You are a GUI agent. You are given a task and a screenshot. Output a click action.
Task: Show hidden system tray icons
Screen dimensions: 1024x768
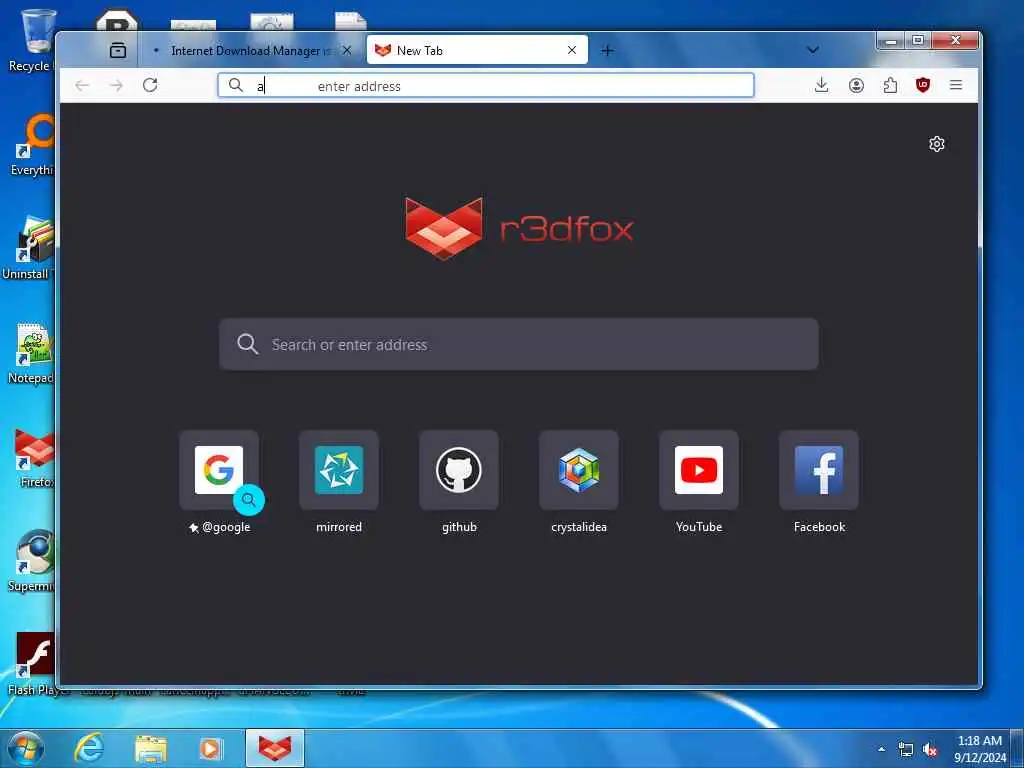tap(881, 749)
